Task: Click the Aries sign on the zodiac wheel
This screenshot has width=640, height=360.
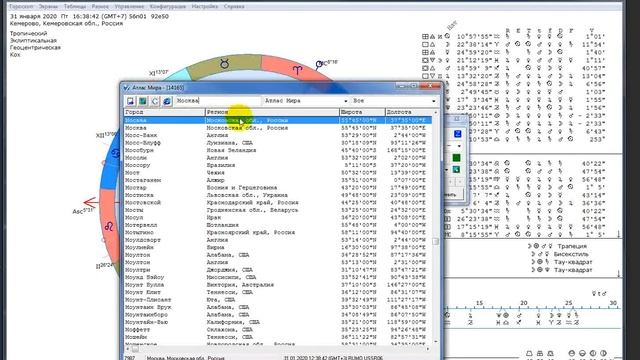Action: (x=297, y=70)
